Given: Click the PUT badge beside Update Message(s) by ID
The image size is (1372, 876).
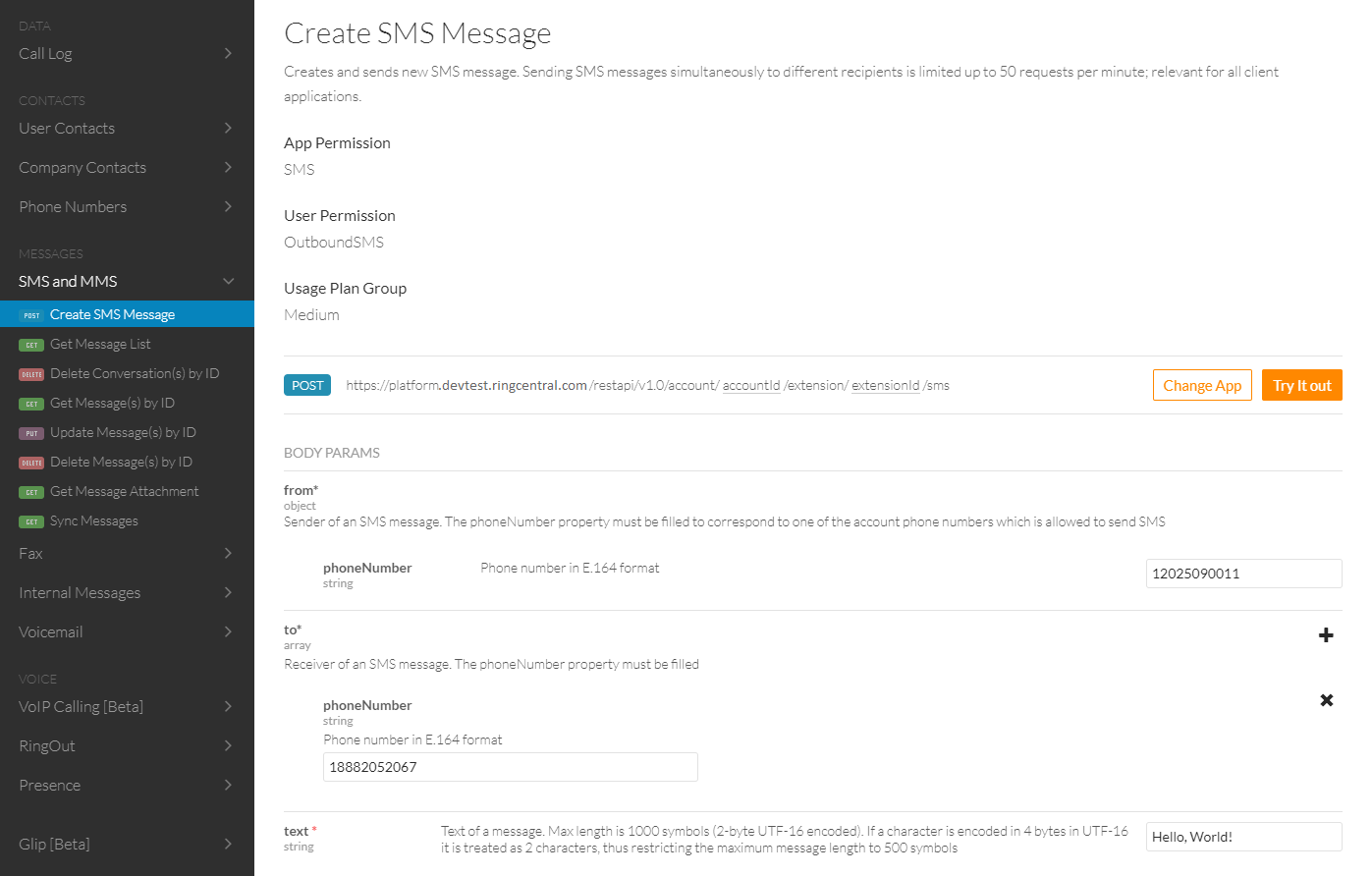Looking at the screenshot, I should pyautogui.click(x=31, y=433).
